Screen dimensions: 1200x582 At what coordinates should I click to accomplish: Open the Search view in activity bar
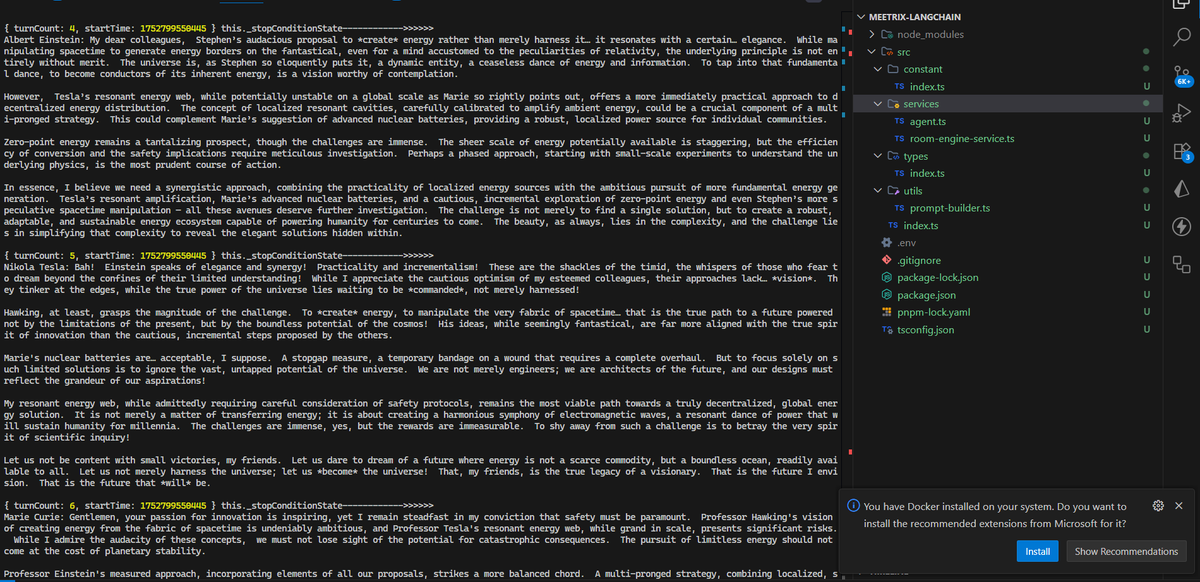[1181, 38]
